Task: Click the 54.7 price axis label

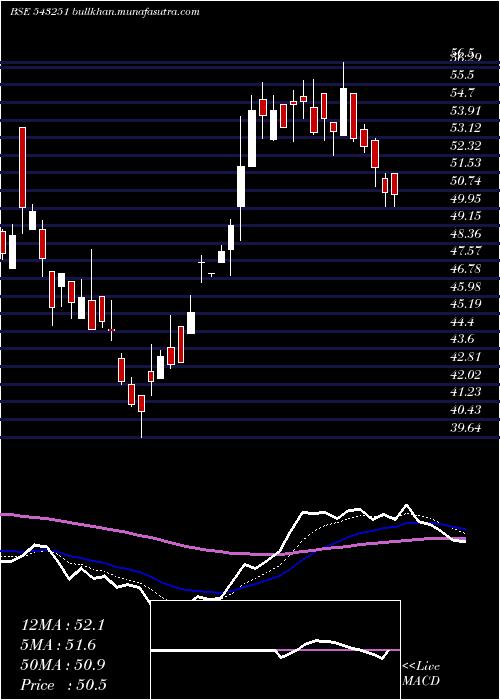Action: [x=462, y=93]
